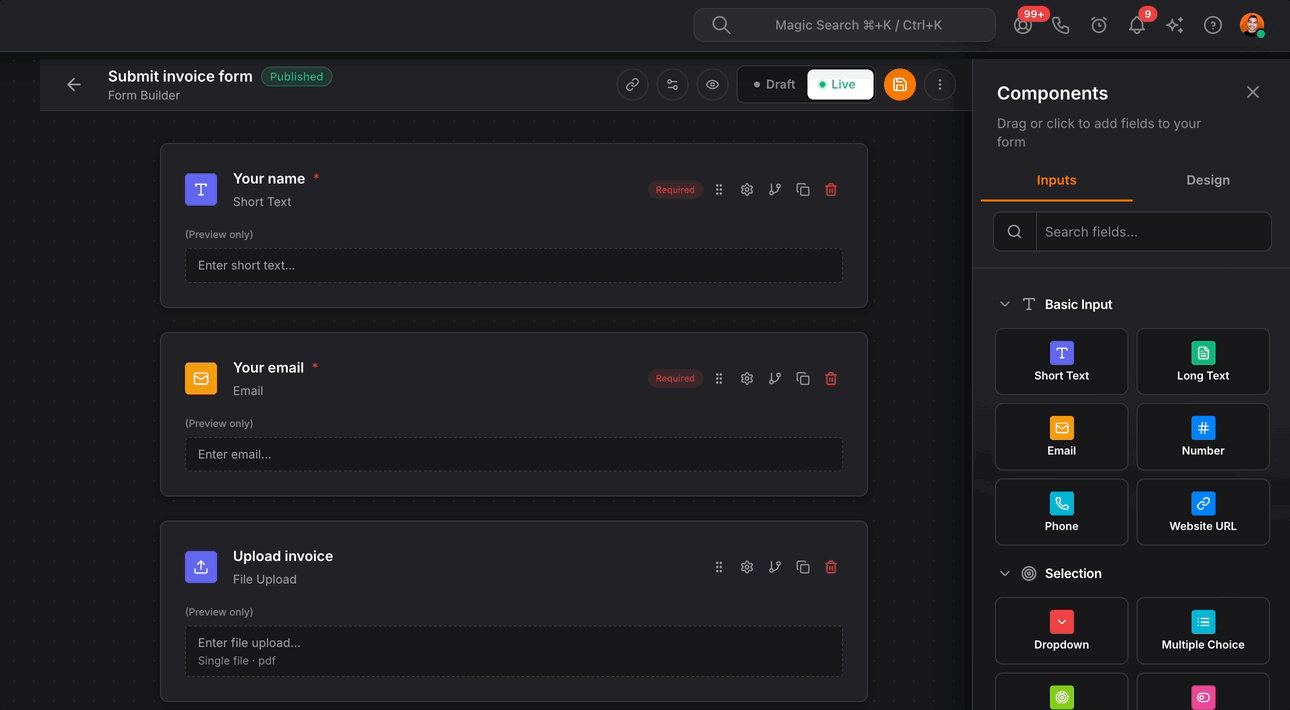Open the three-dot more options menu

(x=939, y=85)
